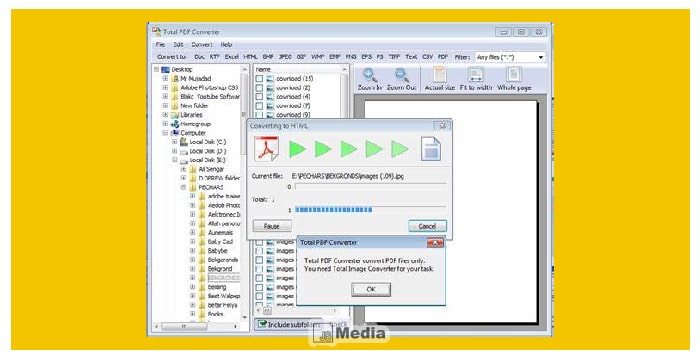Choose JPEG in the Convert to bar
The width and height of the screenshot is (700, 360).
[285, 57]
